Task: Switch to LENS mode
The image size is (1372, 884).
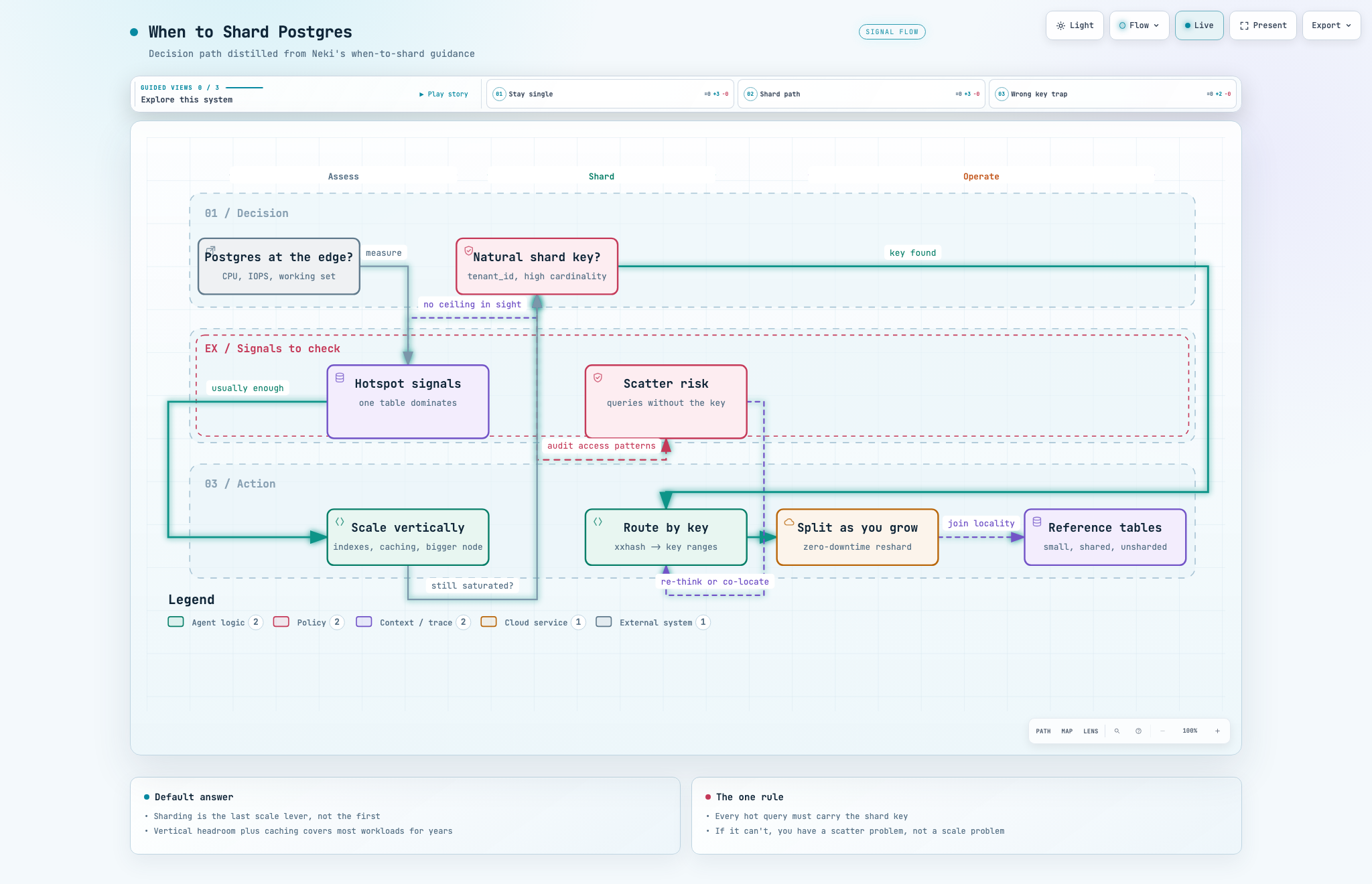Action: tap(1091, 731)
